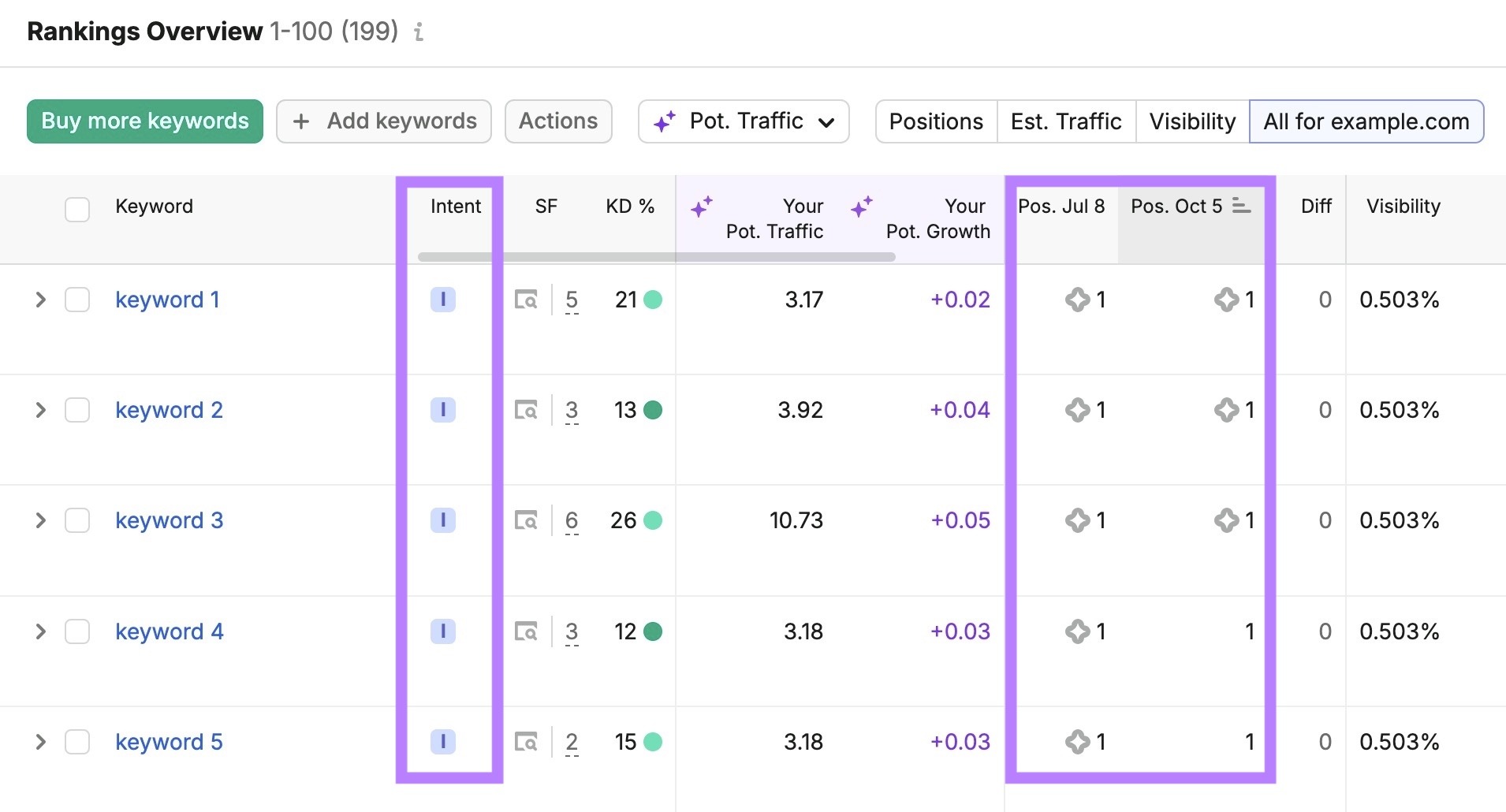
Task: Click the Oct 5 position icon for keyword 3
Action: (1226, 520)
